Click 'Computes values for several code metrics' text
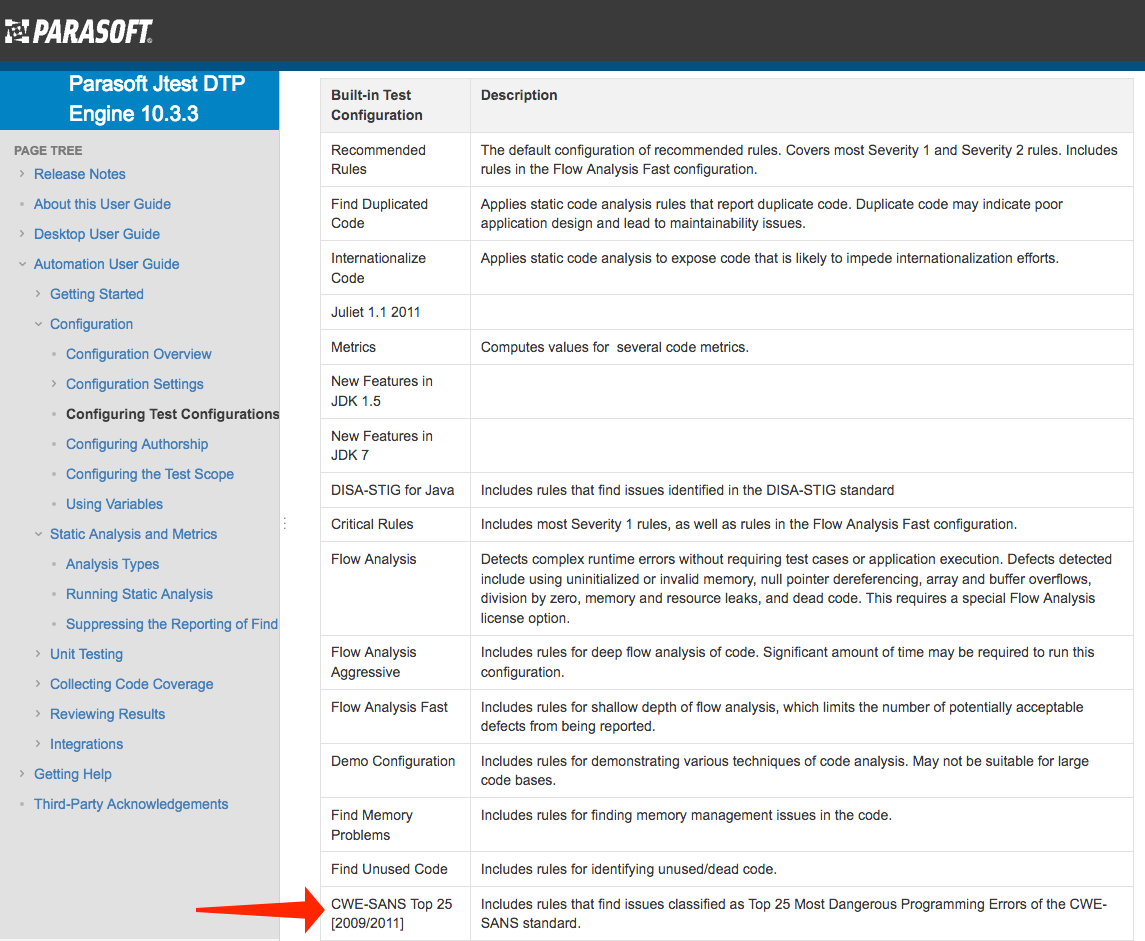The width and height of the screenshot is (1145, 941). click(x=614, y=347)
